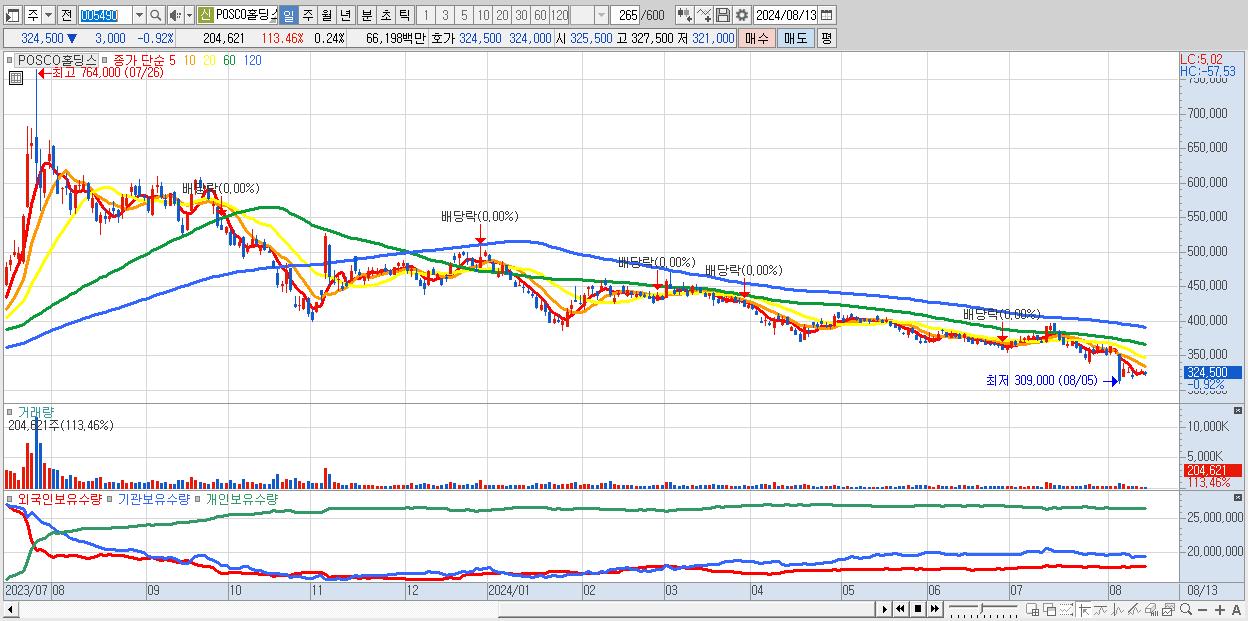Click the speaker sound icon

[x=175, y=15]
